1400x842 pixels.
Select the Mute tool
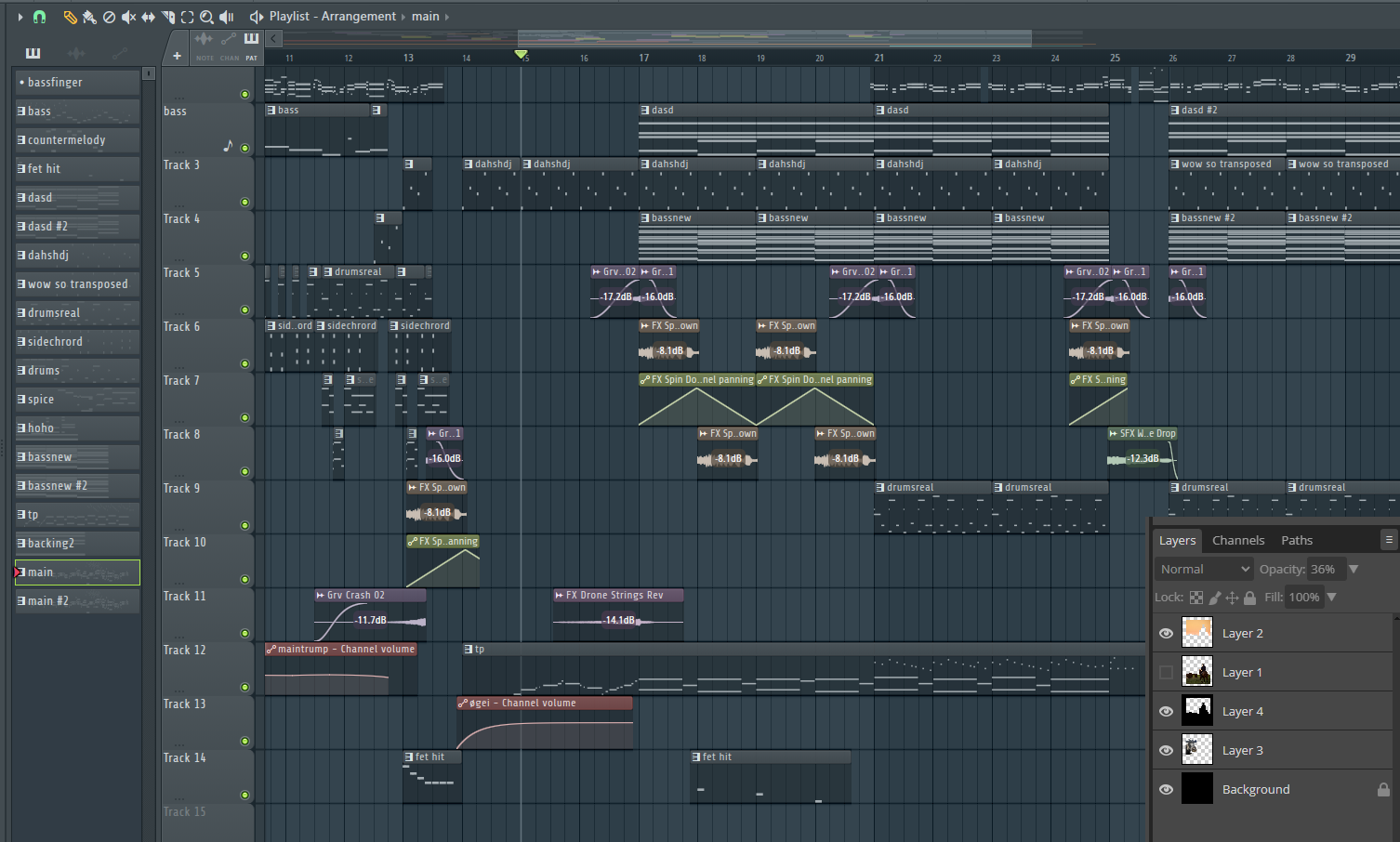pos(128,17)
